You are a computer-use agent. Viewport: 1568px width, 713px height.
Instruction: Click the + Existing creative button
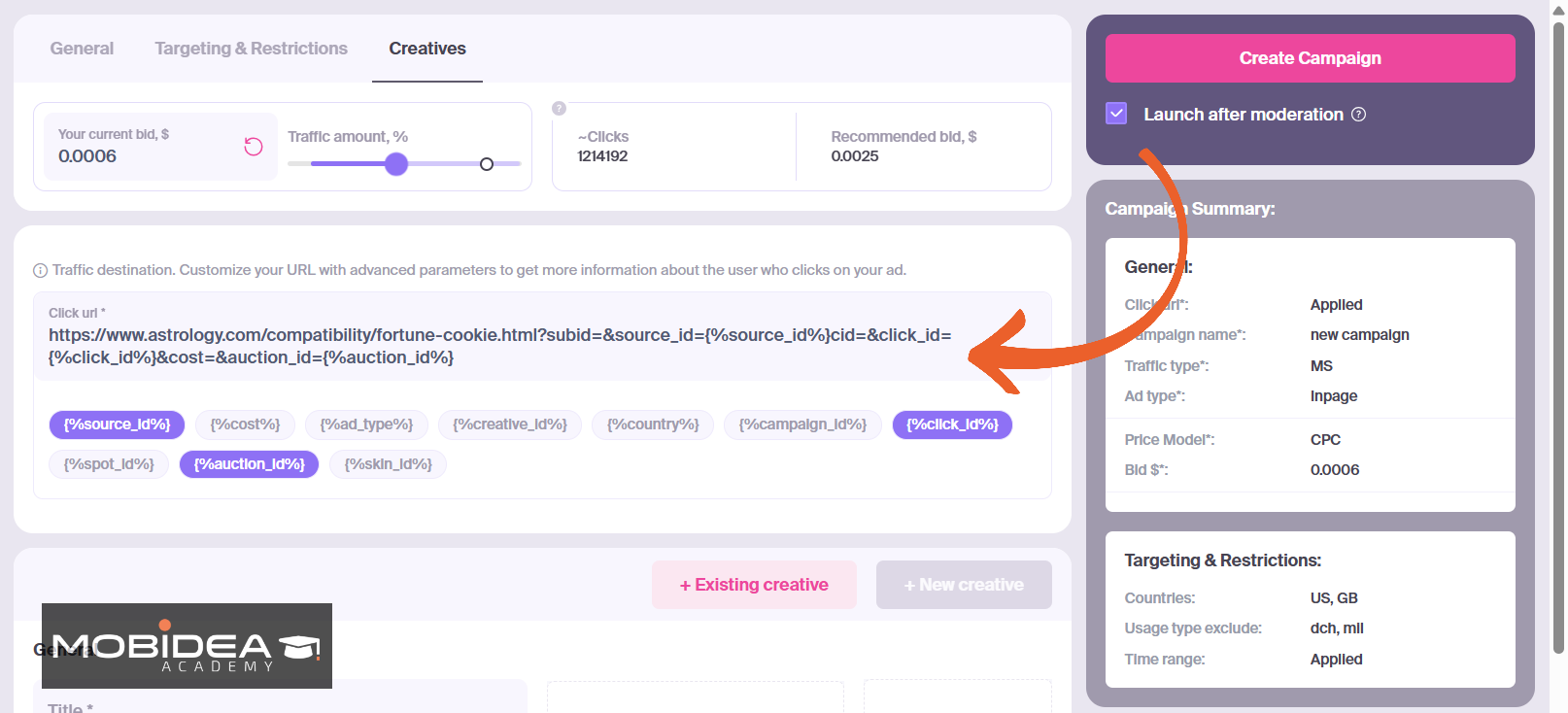pyautogui.click(x=754, y=585)
